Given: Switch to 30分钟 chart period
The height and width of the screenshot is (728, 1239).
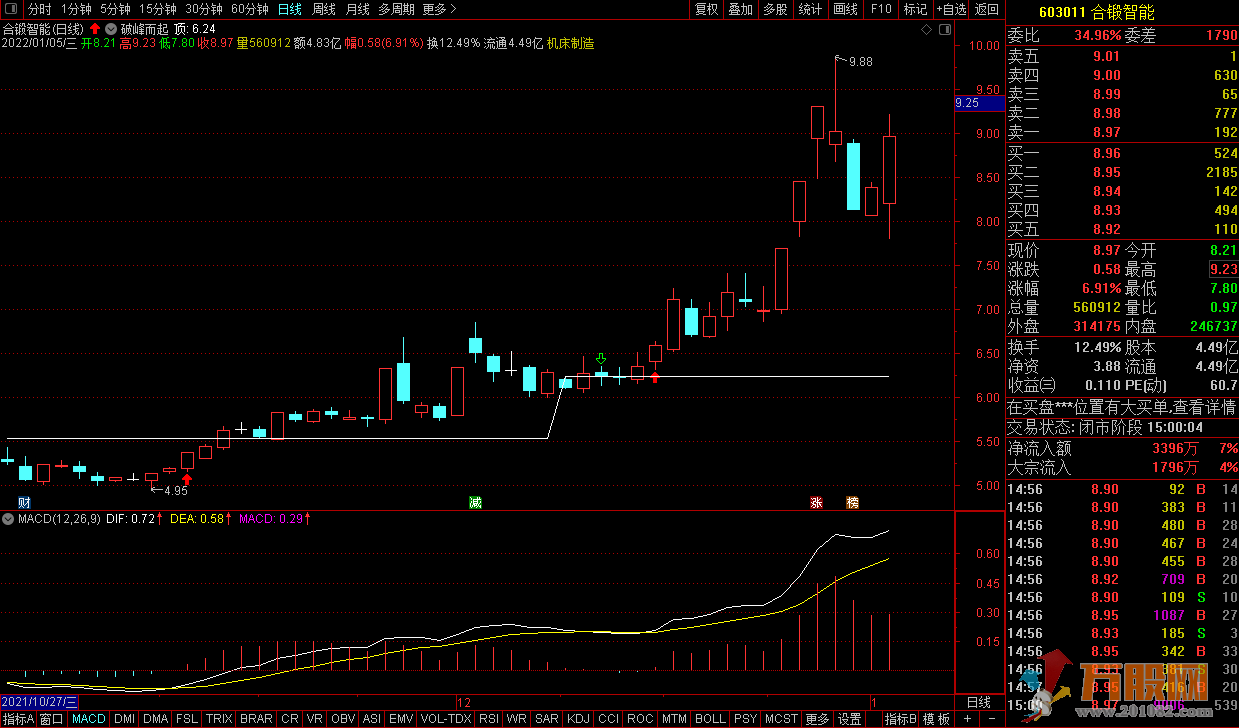Looking at the screenshot, I should click(x=203, y=9).
